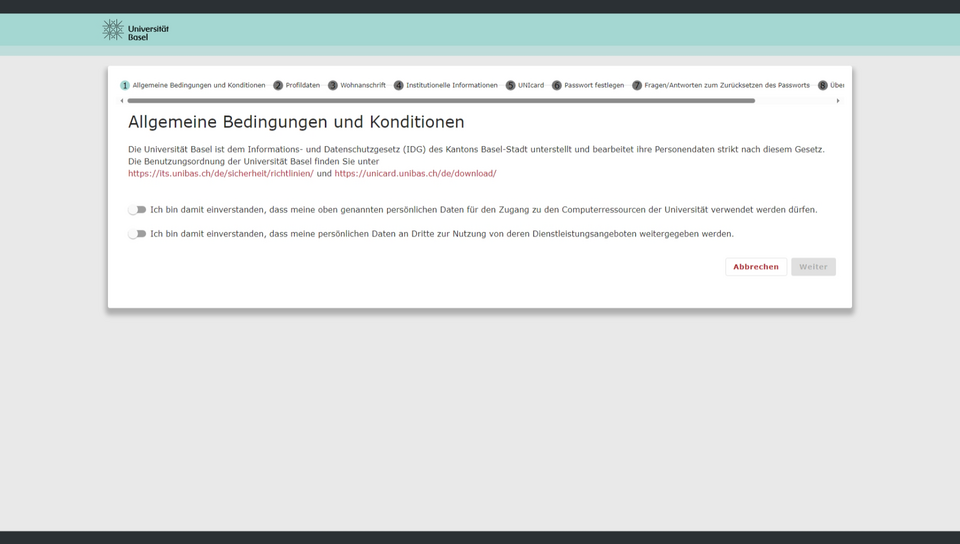Click step 7 number icon for Fragen/Antworten
This screenshot has height=544, width=960.
(x=637, y=86)
